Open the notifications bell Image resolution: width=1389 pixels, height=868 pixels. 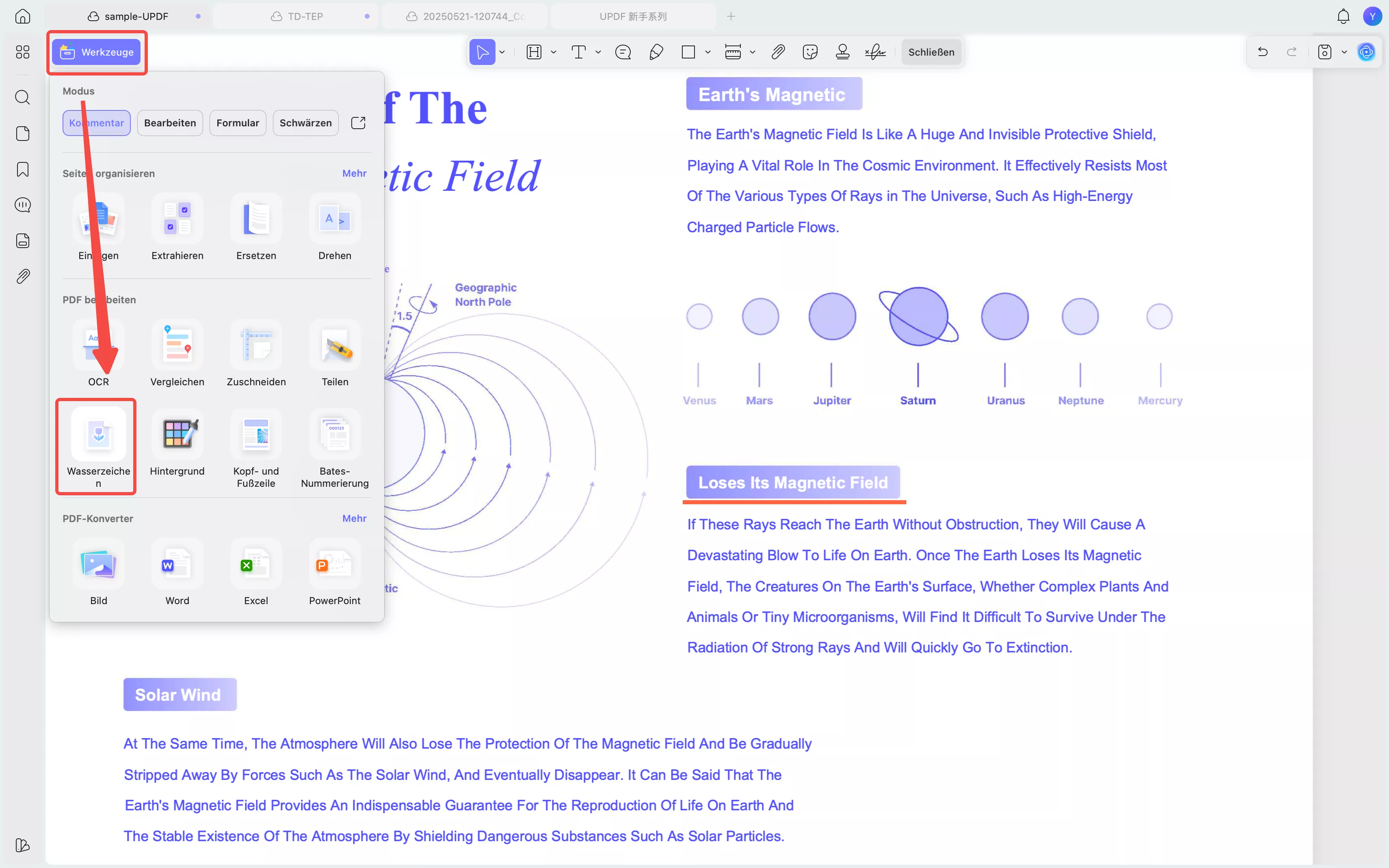1343,16
